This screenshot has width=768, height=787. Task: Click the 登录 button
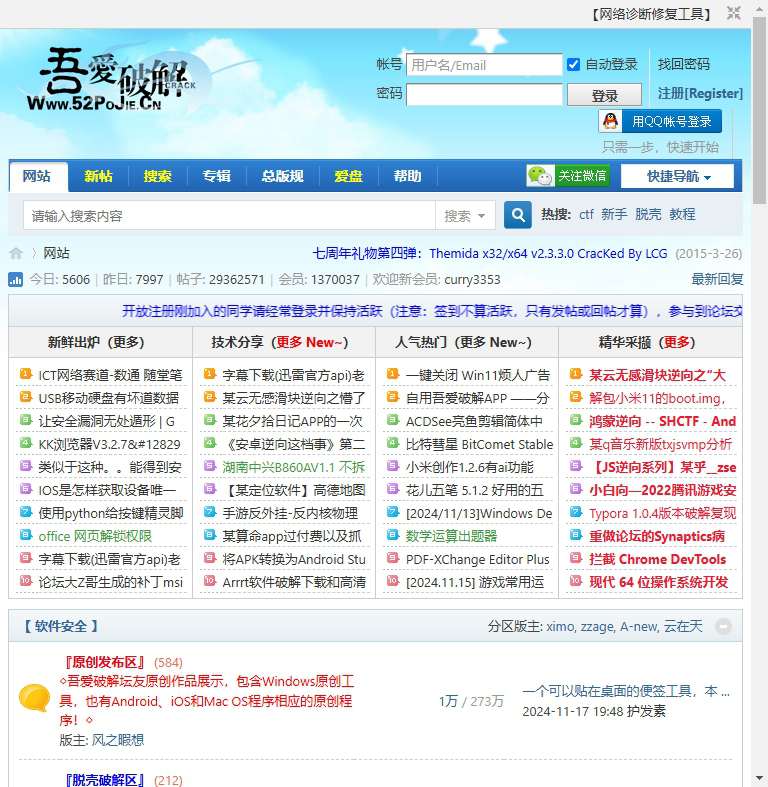[604, 95]
